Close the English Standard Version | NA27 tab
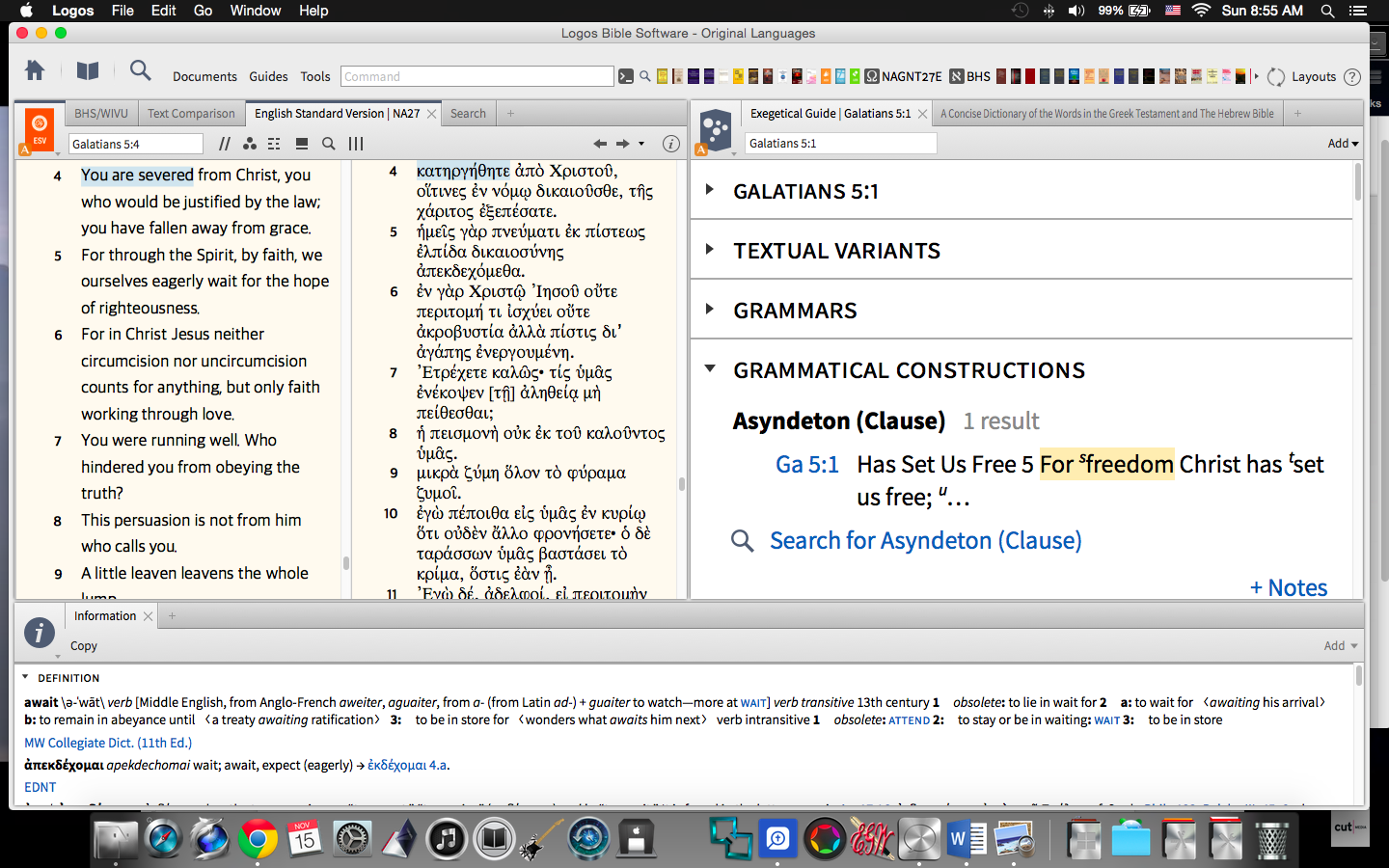Screen dimensions: 1389x868 click(x=432, y=114)
